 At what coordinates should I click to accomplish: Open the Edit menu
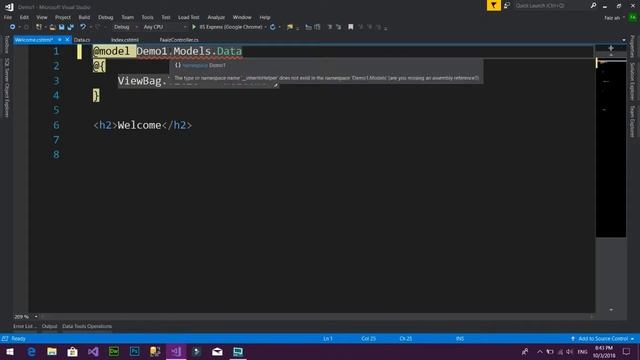coord(24,17)
